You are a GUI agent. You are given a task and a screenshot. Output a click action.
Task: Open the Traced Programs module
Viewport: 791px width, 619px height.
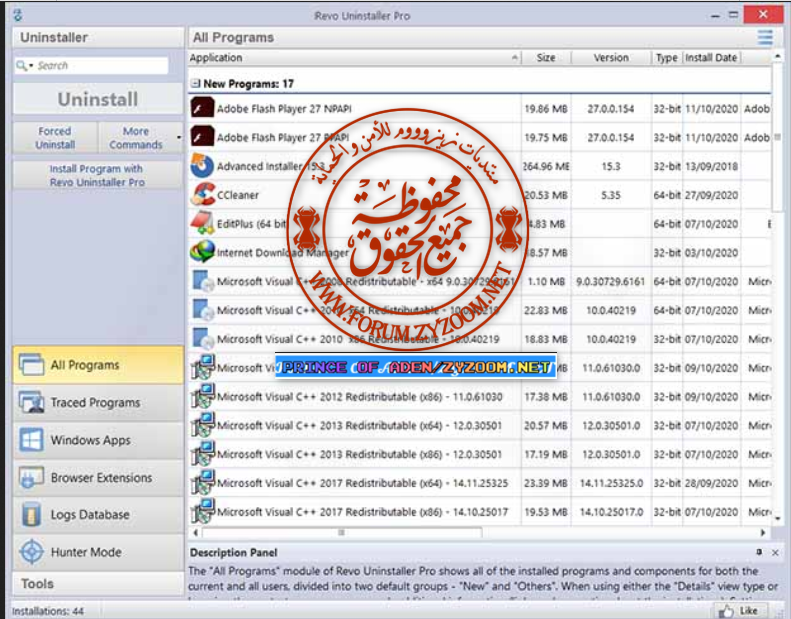click(98, 402)
